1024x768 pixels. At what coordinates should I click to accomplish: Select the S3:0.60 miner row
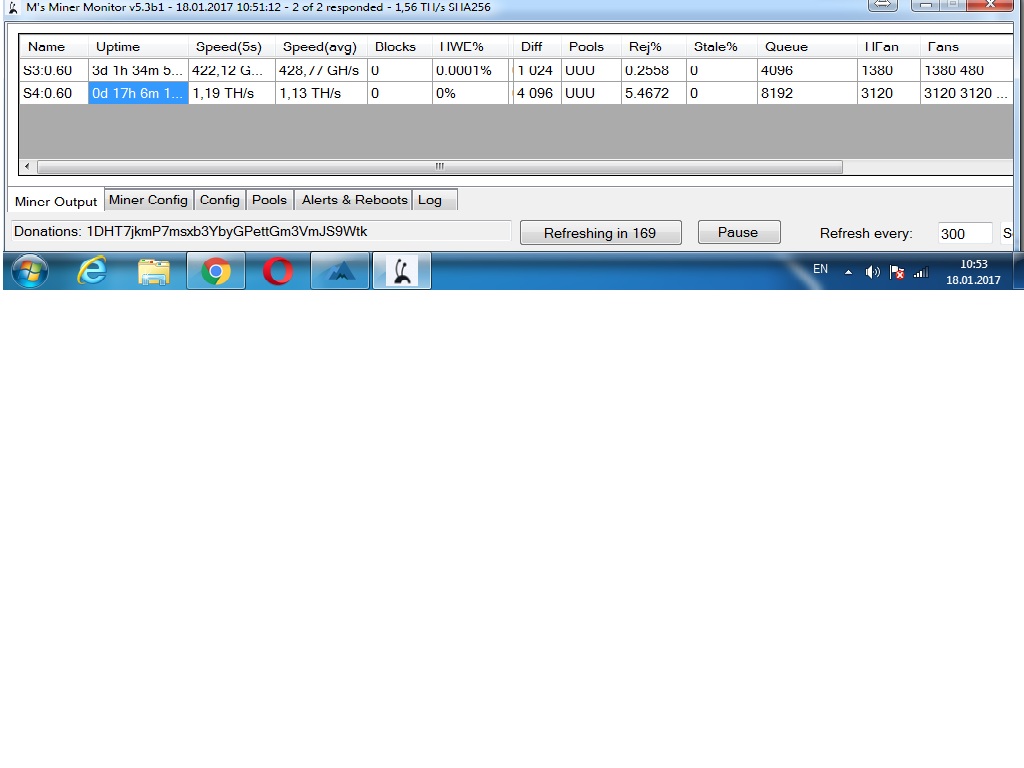coord(50,71)
